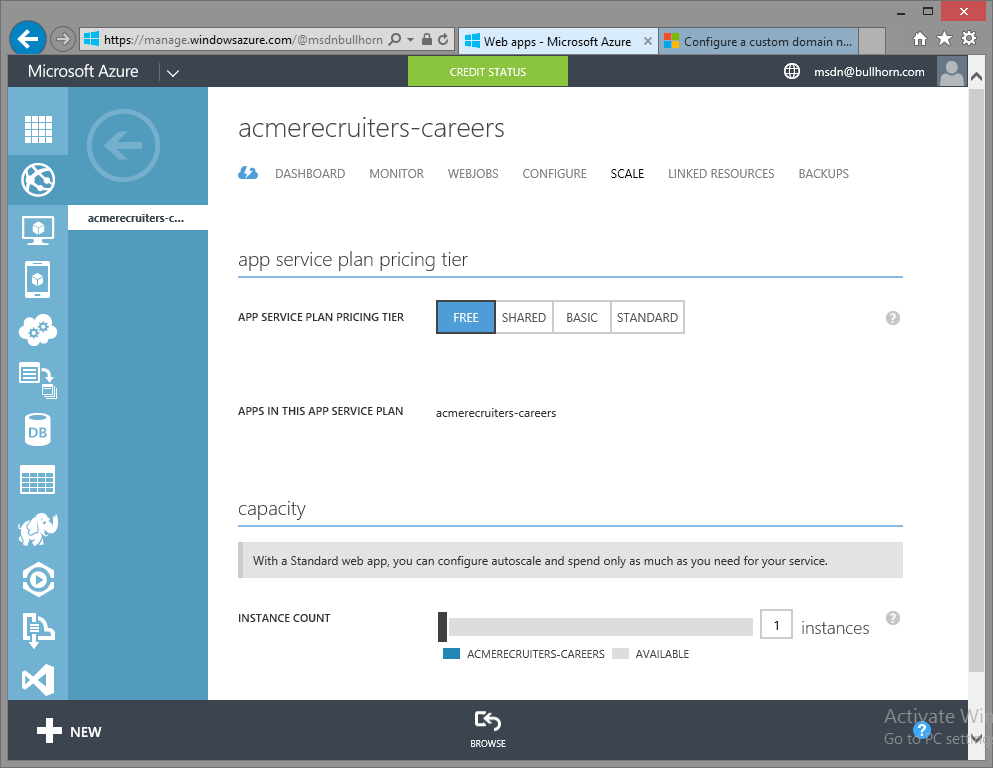993x768 pixels.
Task: Open browser settings gear icon
Action: point(969,39)
